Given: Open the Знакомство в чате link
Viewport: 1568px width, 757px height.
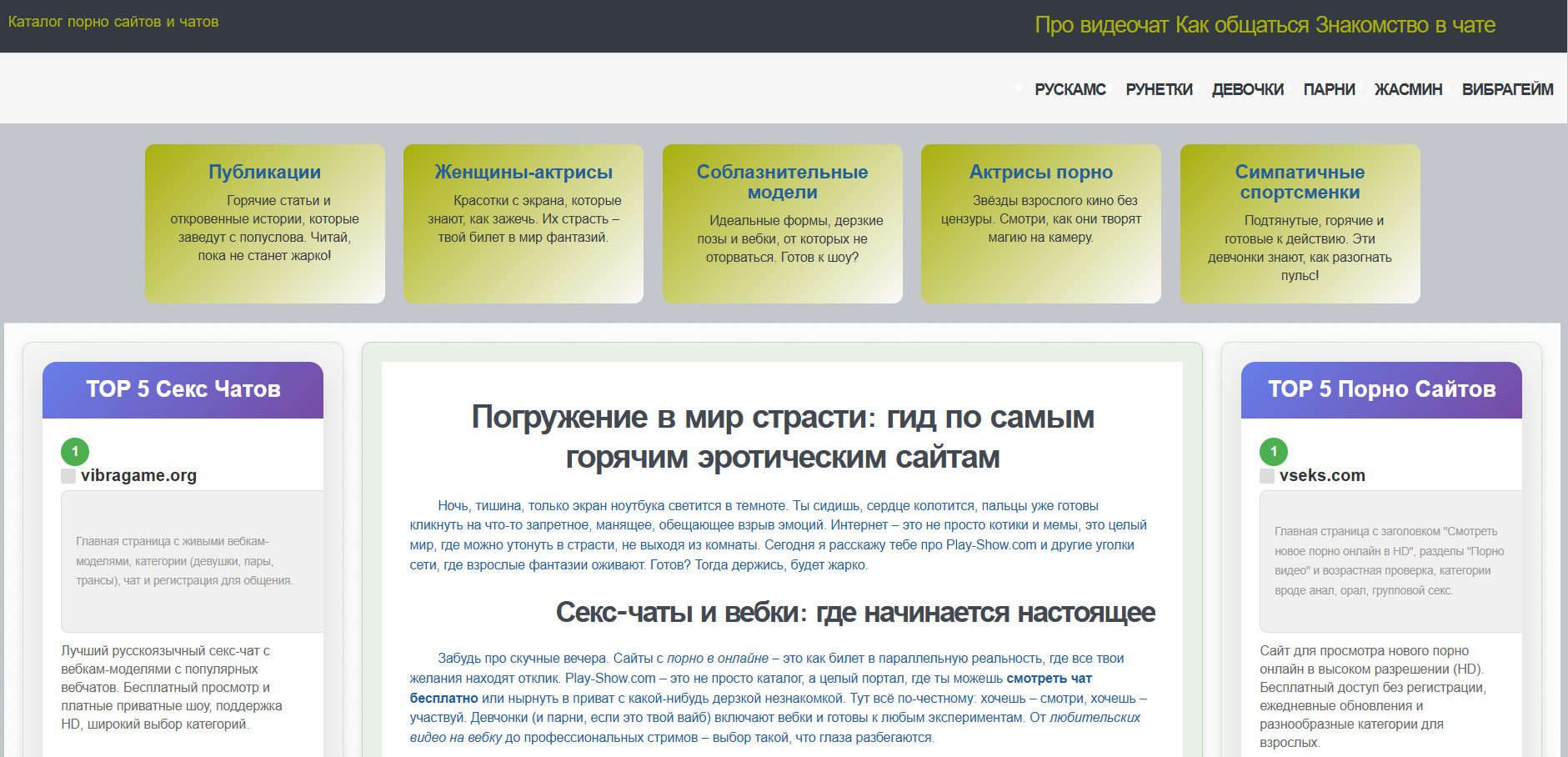Looking at the screenshot, I should pos(1405,25).
